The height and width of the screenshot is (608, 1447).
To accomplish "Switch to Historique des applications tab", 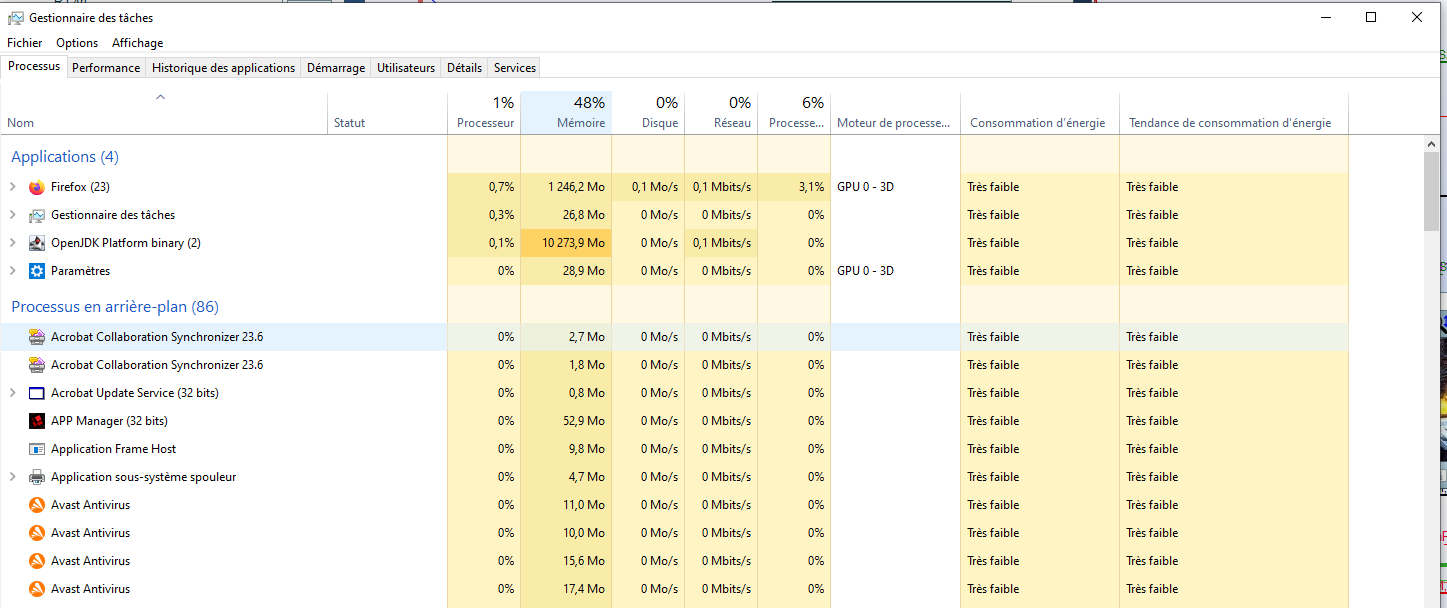I will (224, 68).
